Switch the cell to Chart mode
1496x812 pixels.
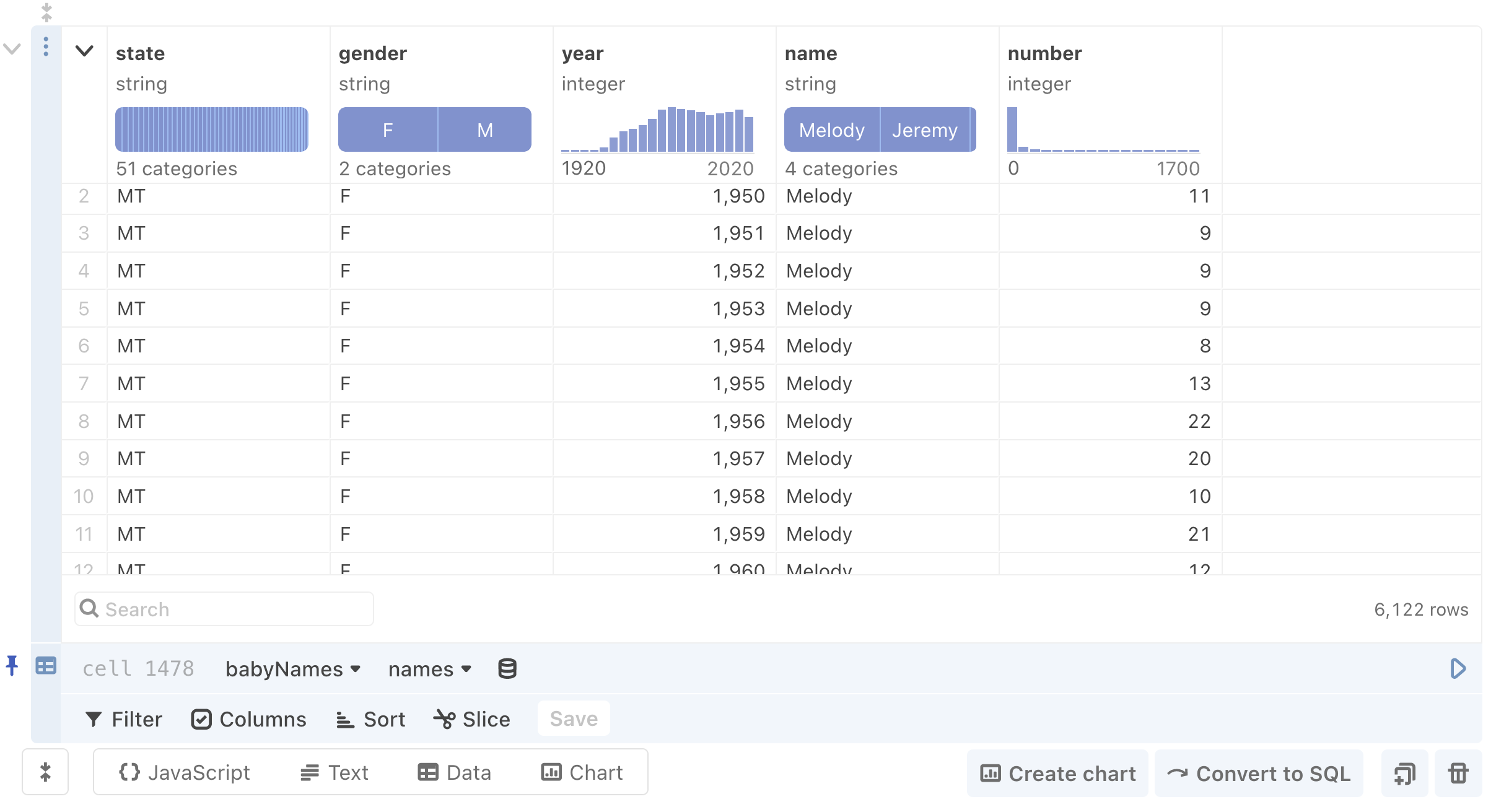(x=581, y=772)
